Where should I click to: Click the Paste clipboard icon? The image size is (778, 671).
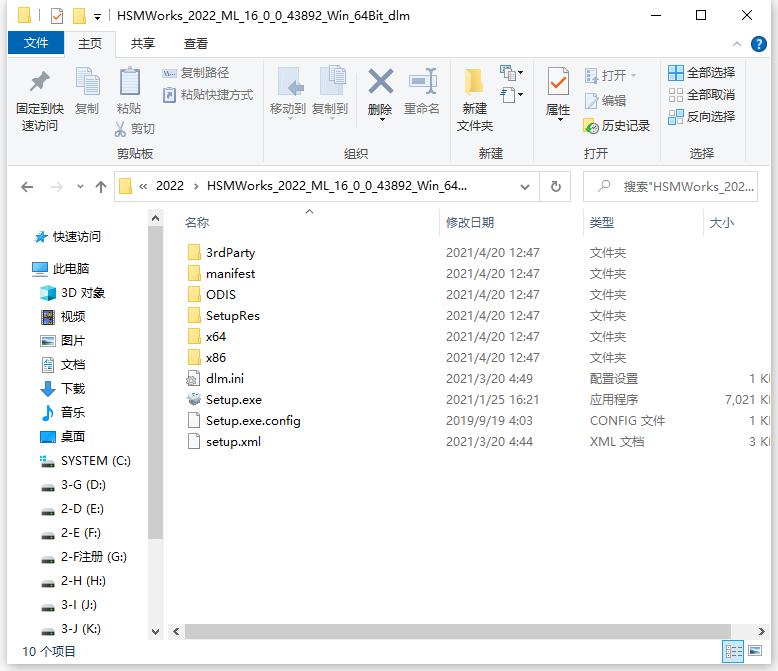point(130,81)
